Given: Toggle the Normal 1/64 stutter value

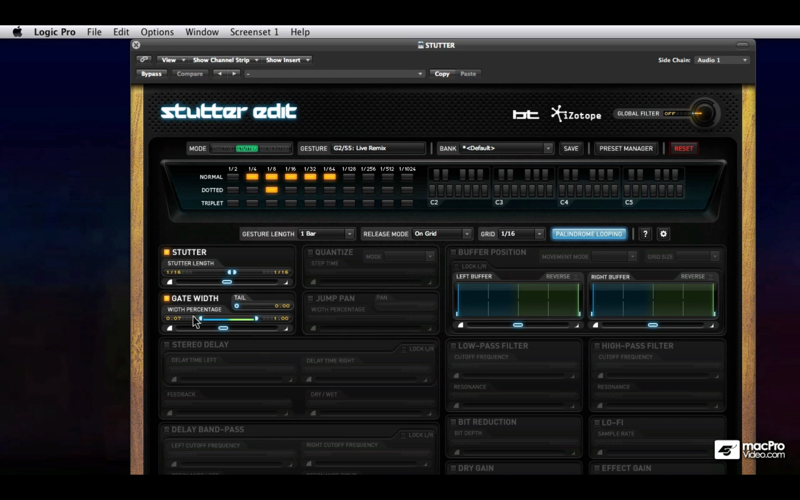Looking at the screenshot, I should [x=330, y=177].
